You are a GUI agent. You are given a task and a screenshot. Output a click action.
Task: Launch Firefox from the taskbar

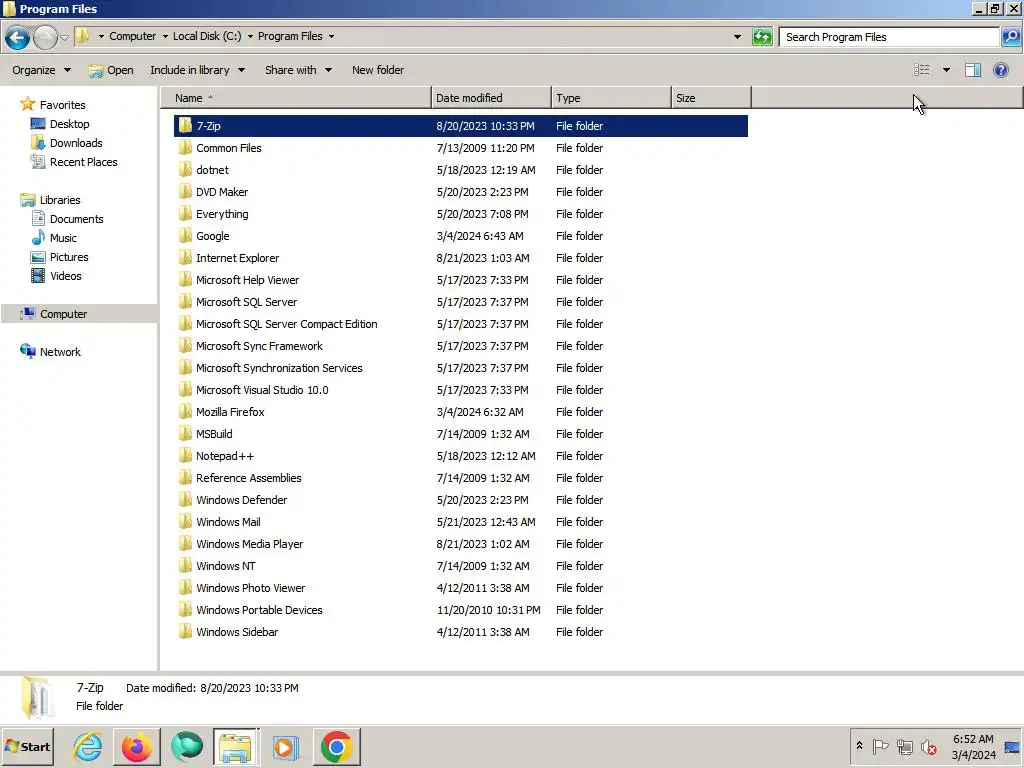tap(136, 746)
